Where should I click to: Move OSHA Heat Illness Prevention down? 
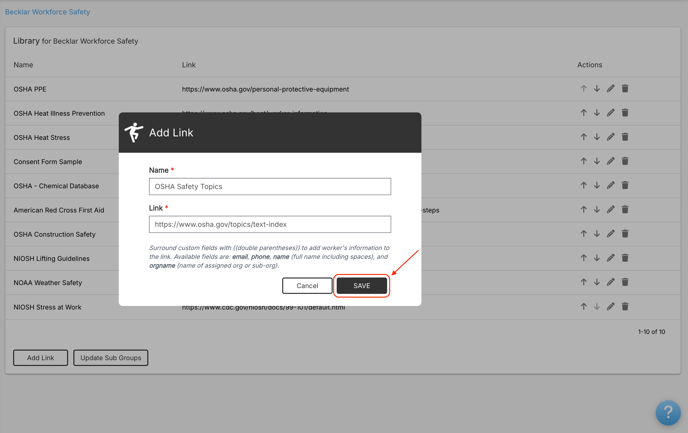(597, 113)
